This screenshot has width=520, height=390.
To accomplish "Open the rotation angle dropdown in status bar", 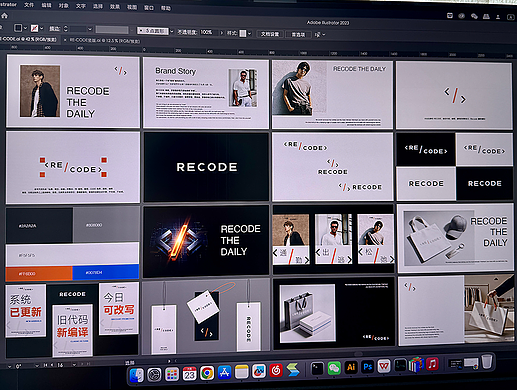I will 36,366.
